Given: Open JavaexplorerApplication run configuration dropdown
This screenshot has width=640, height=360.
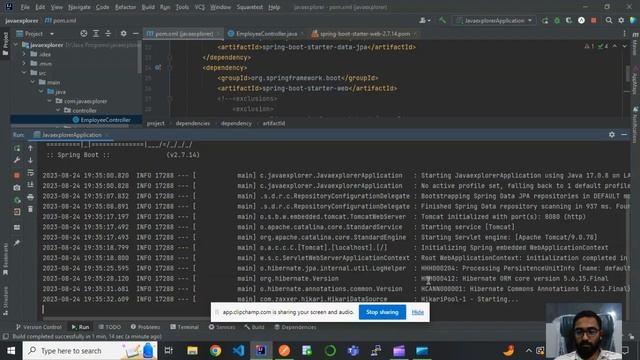Looking at the screenshot, I should click(x=494, y=20).
